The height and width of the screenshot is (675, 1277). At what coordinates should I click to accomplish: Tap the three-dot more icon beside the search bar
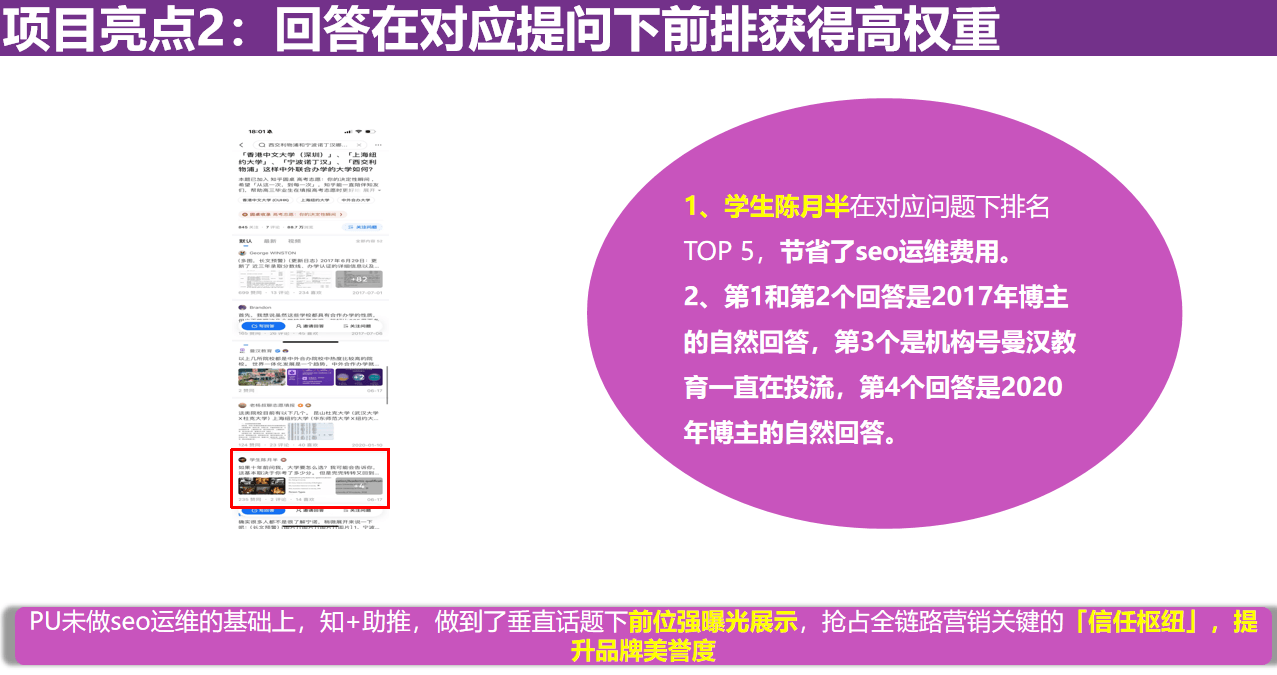tap(378, 145)
